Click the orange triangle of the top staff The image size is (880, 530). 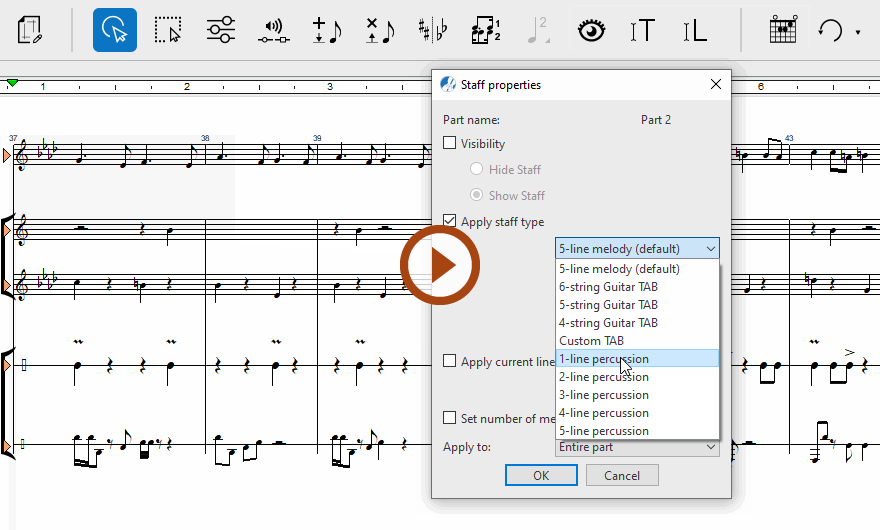[x=7, y=156]
